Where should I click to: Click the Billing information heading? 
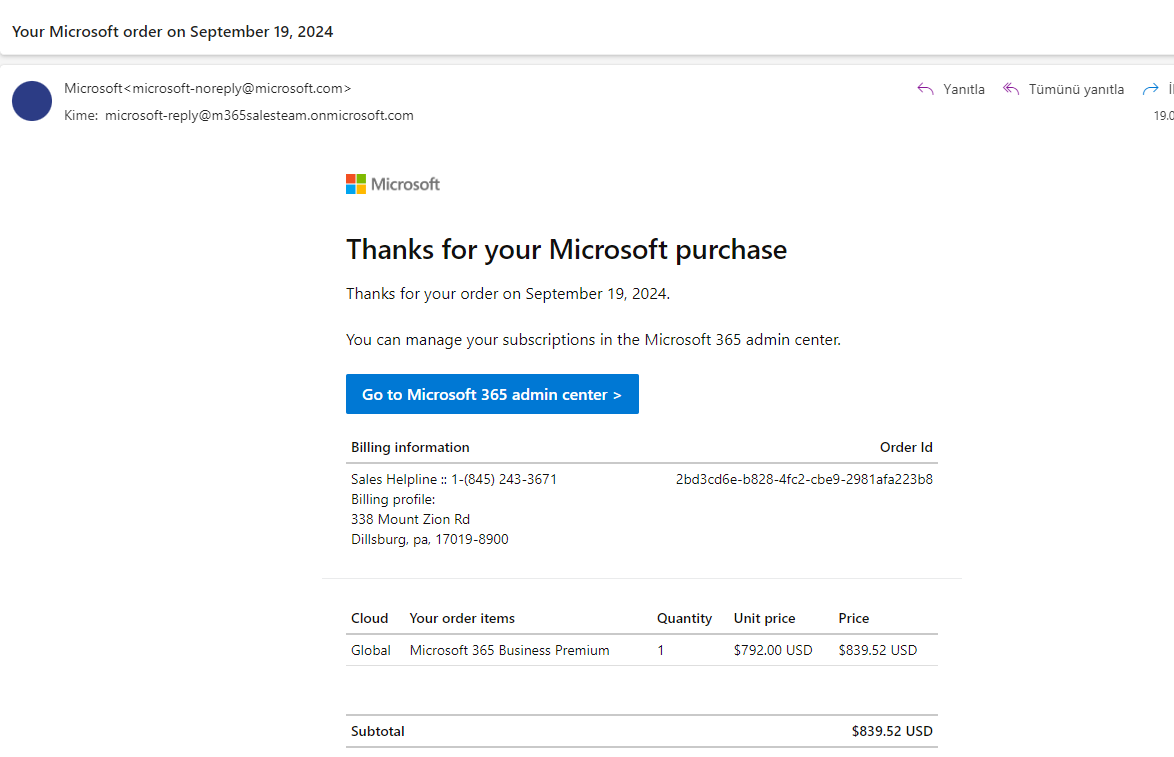click(410, 447)
